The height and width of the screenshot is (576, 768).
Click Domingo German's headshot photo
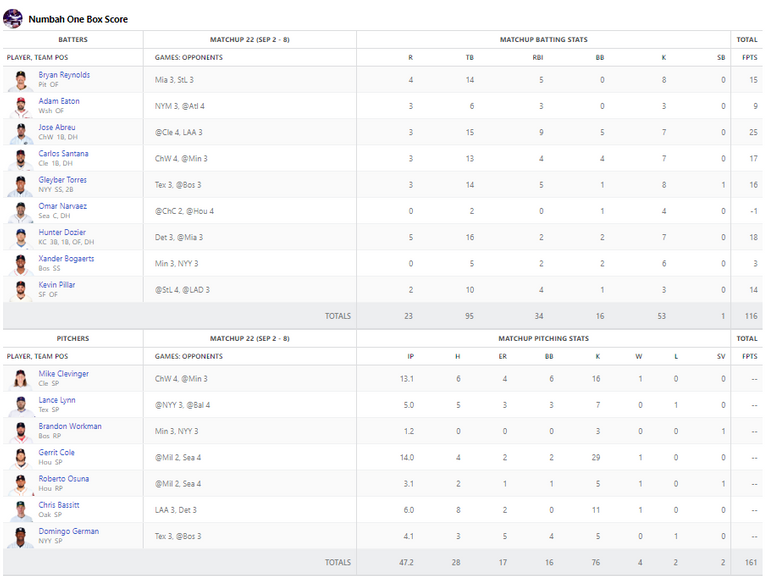(x=21, y=537)
